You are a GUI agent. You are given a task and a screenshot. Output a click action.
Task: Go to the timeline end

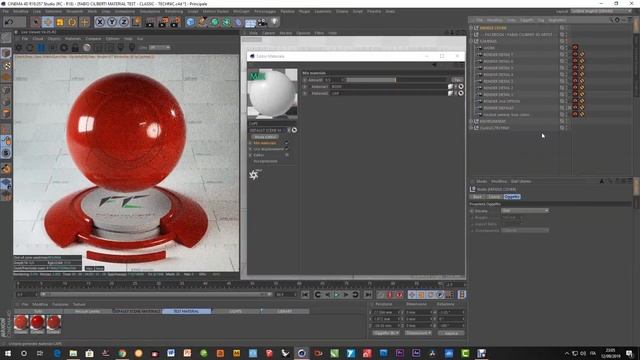click(x=368, y=295)
